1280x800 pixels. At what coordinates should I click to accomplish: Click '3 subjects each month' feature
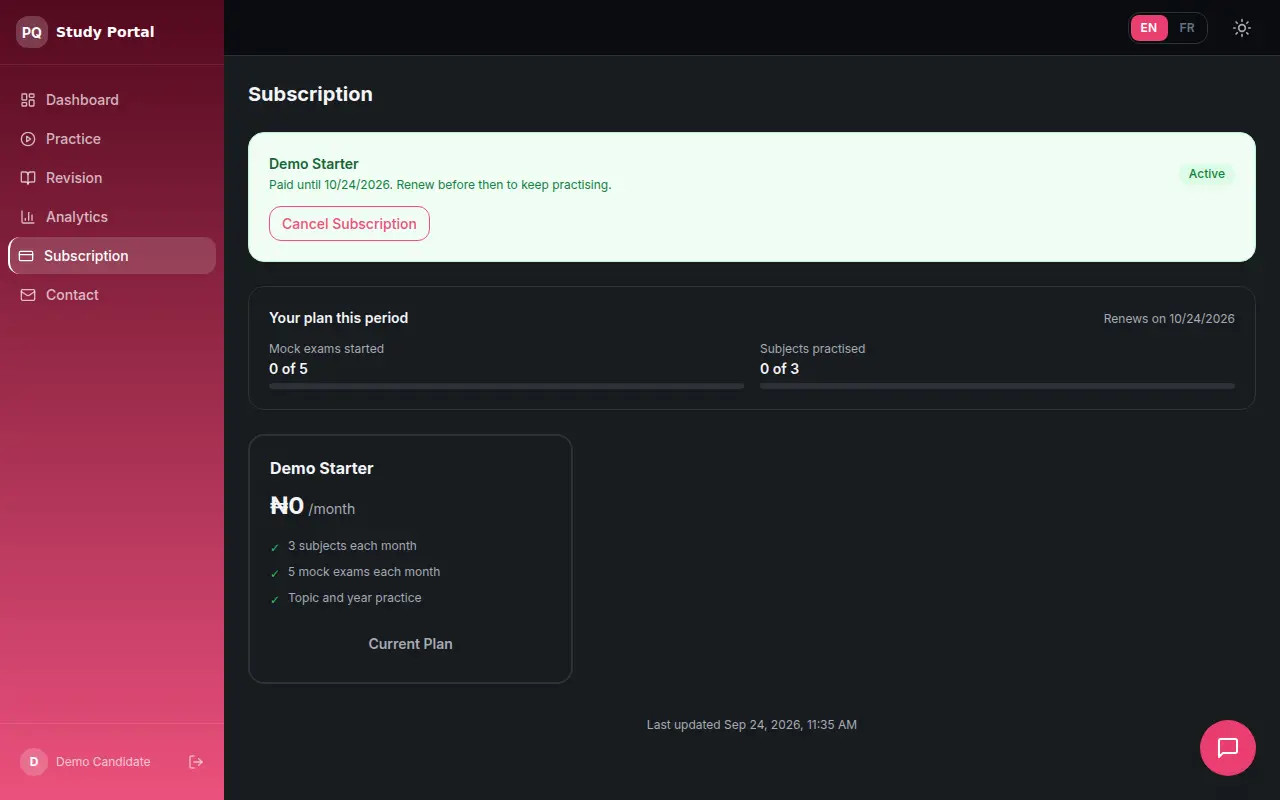(352, 546)
